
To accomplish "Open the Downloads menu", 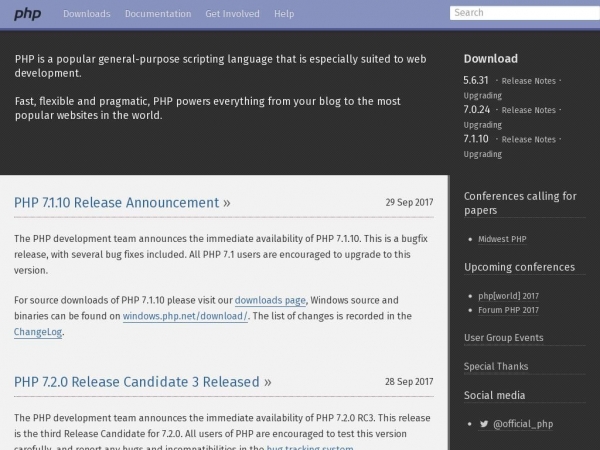I will [87, 14].
